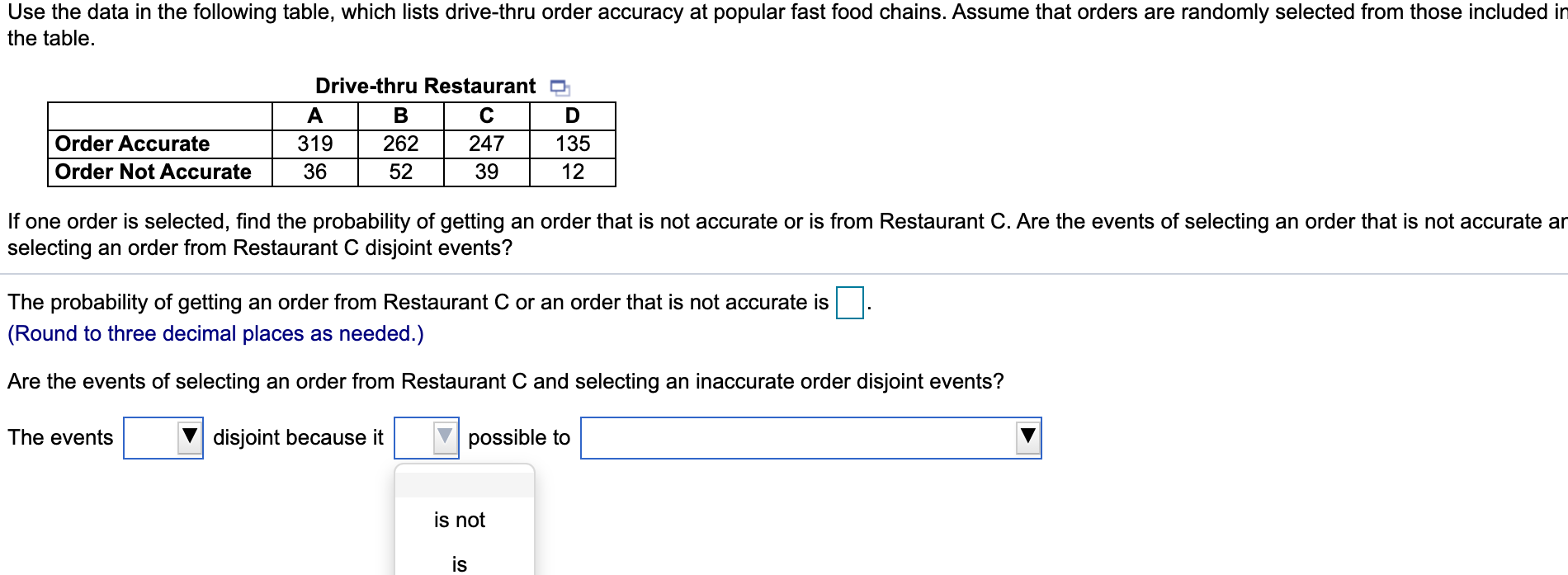Select 'is' from the open list

pyautogui.click(x=457, y=564)
